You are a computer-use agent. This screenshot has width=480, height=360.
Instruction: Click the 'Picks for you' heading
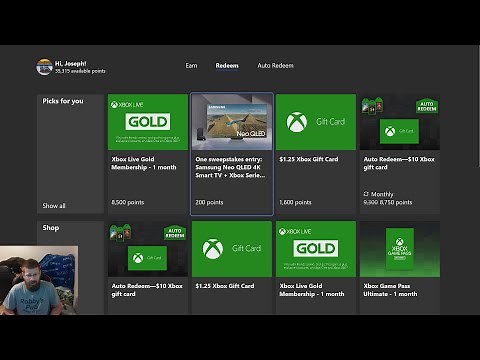[x=63, y=101]
